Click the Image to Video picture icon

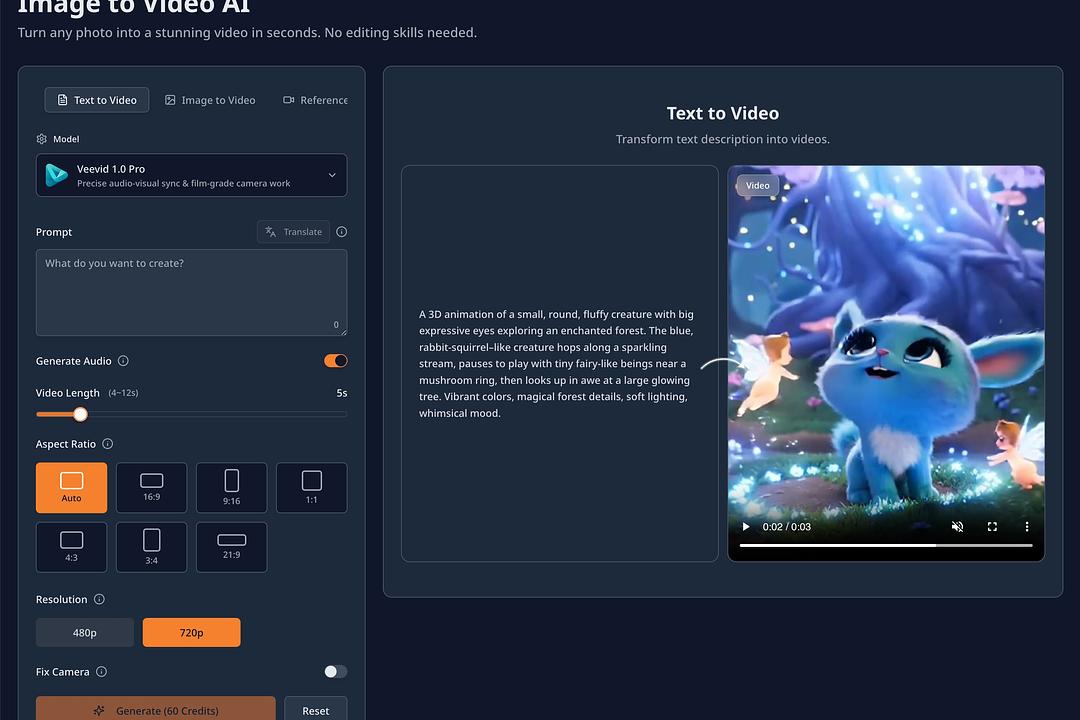[170, 99]
